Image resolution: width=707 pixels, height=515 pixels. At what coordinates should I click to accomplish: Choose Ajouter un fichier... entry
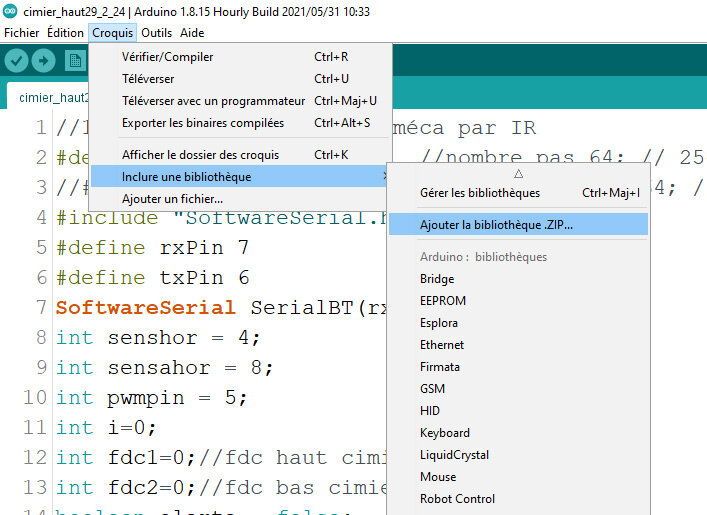(240, 199)
